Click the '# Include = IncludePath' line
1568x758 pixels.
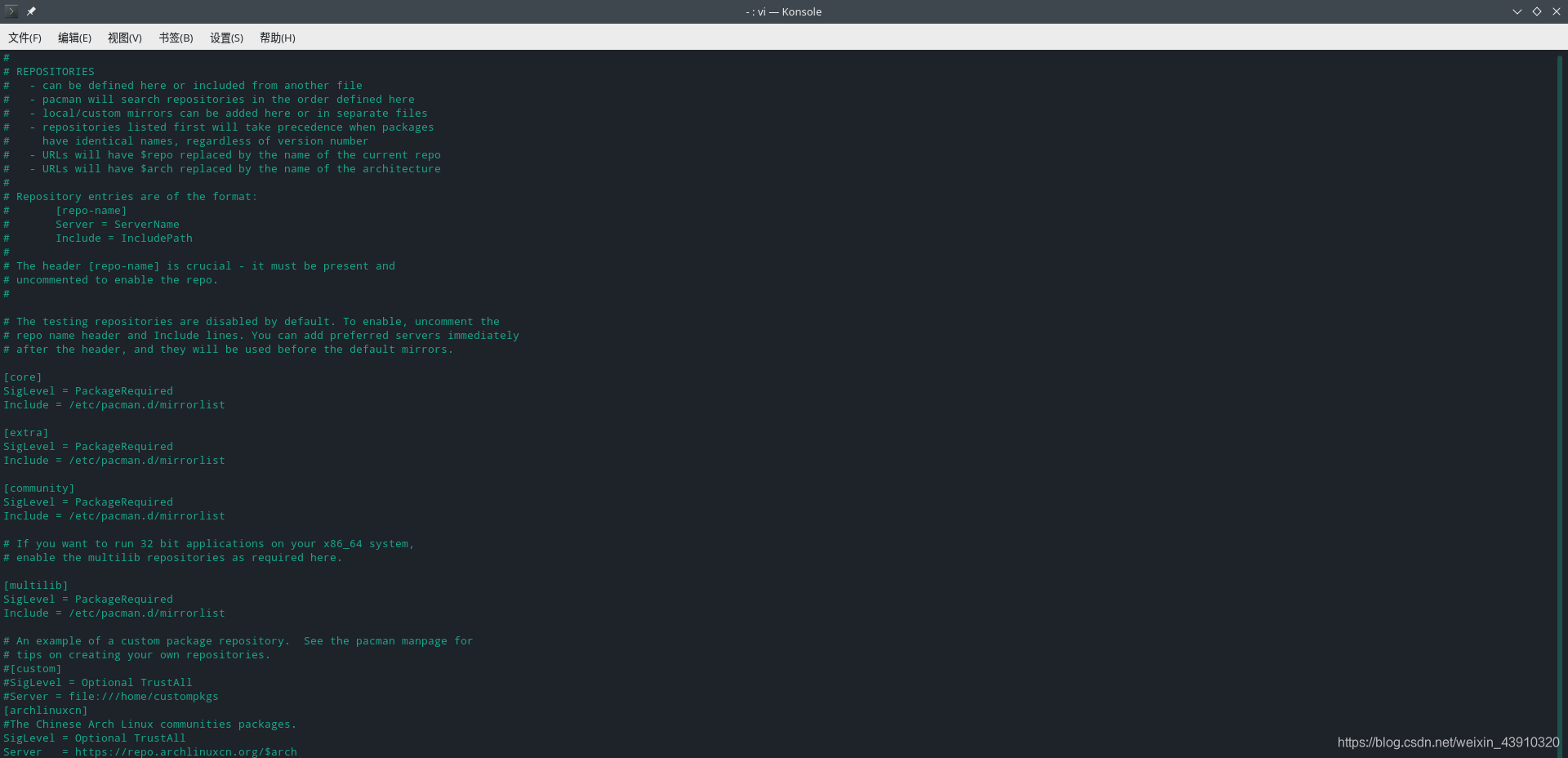click(x=98, y=239)
